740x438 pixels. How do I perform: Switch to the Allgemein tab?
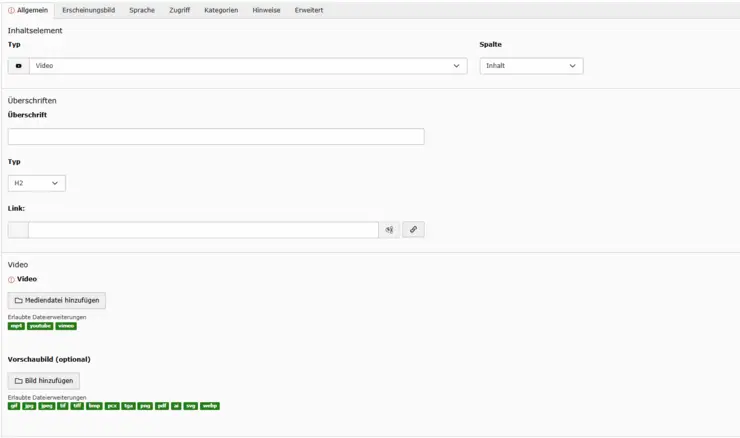[x=28, y=10]
